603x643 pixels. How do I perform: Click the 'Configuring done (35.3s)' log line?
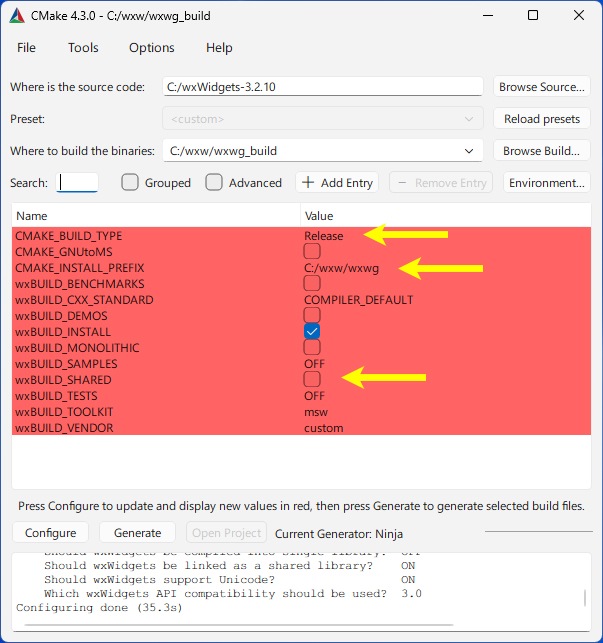tap(99, 607)
